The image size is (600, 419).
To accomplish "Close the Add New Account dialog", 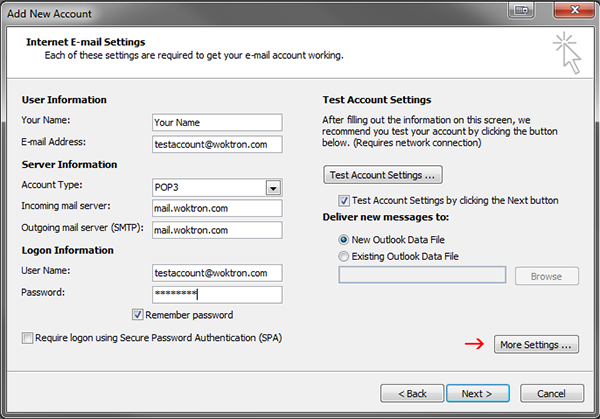I will coord(574,10).
